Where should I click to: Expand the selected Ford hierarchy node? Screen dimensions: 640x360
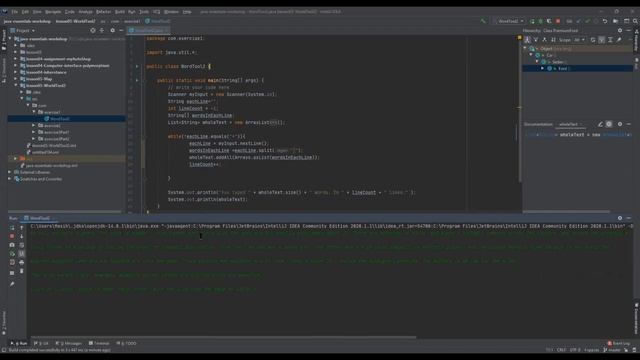pyautogui.click(x=542, y=69)
